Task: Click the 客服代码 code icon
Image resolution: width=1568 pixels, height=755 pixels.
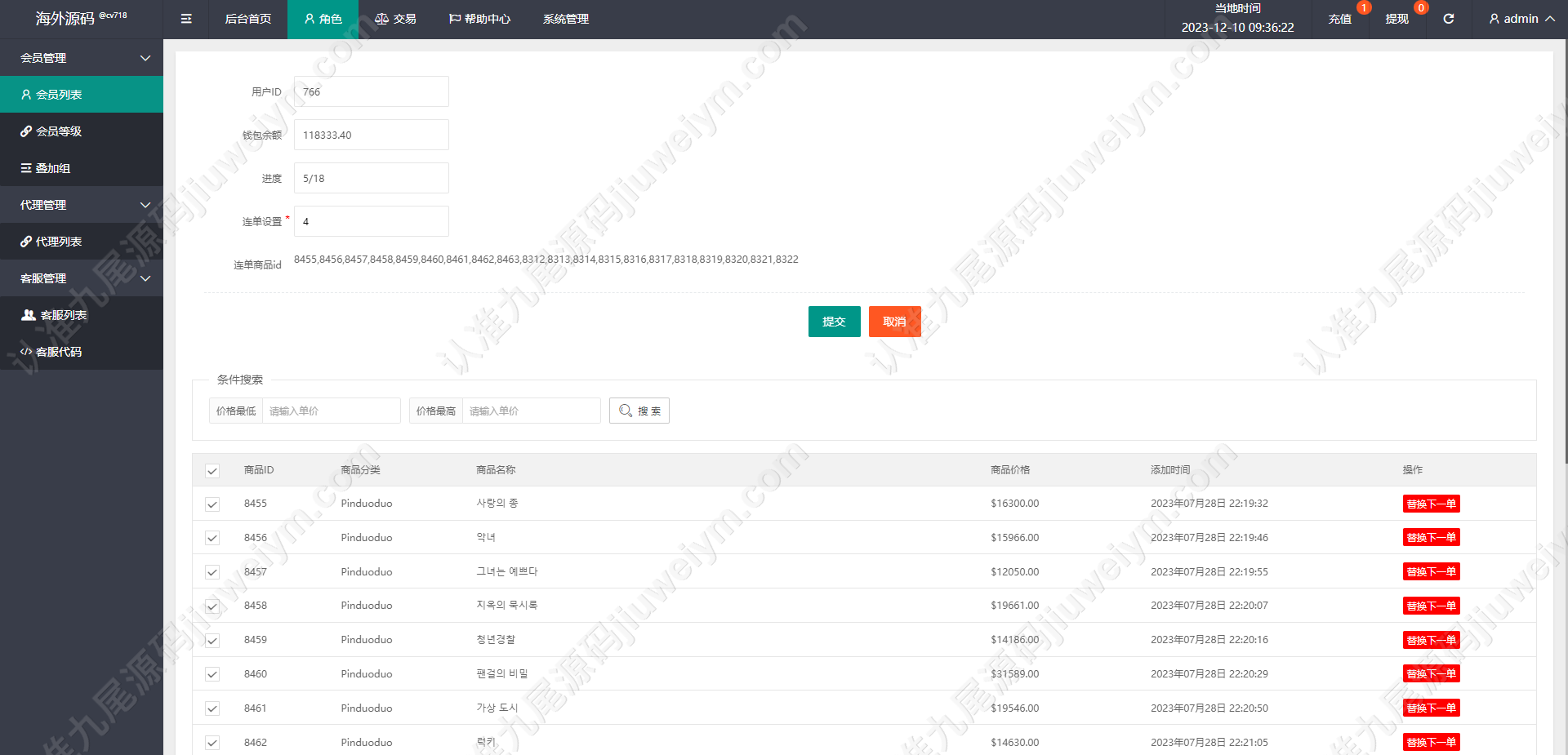Action: point(26,352)
